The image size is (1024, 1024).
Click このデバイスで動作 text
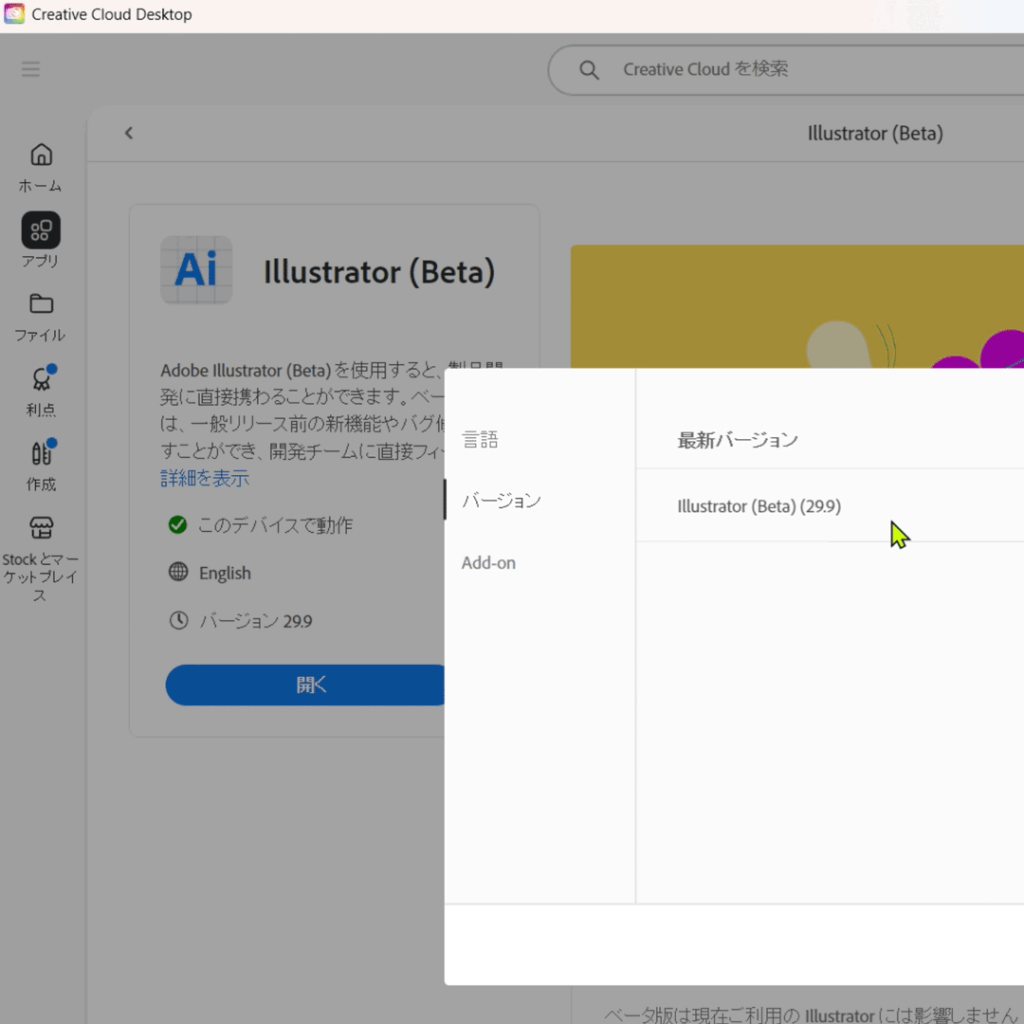(x=275, y=525)
